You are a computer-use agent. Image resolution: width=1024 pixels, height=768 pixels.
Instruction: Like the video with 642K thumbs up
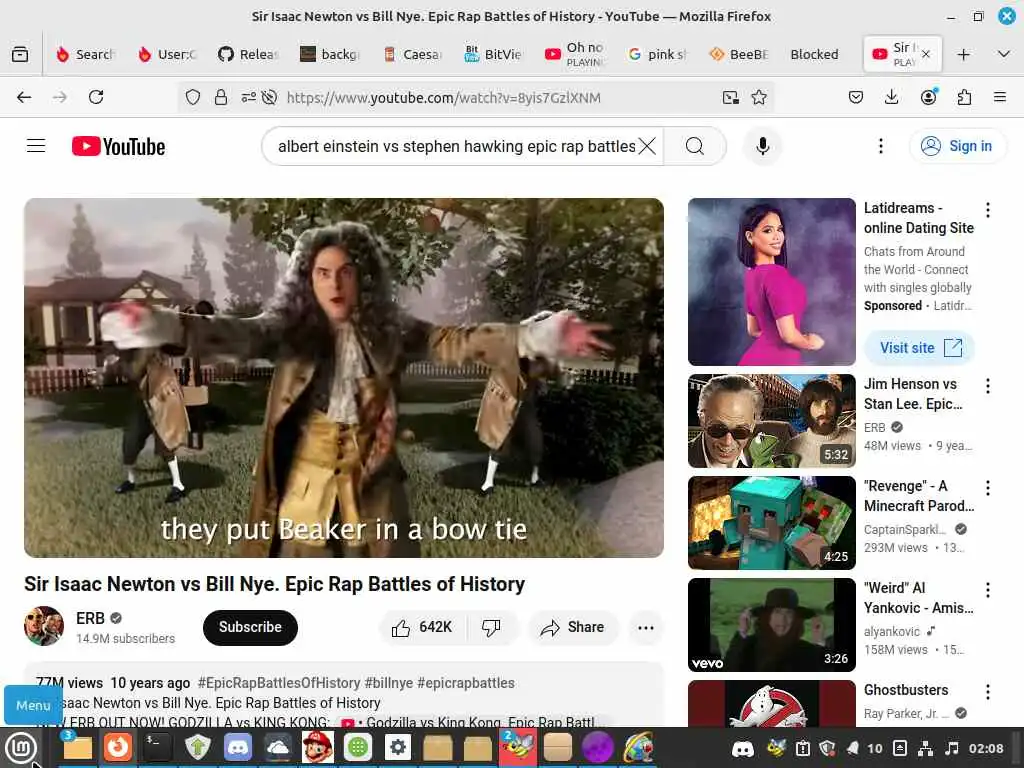click(422, 627)
